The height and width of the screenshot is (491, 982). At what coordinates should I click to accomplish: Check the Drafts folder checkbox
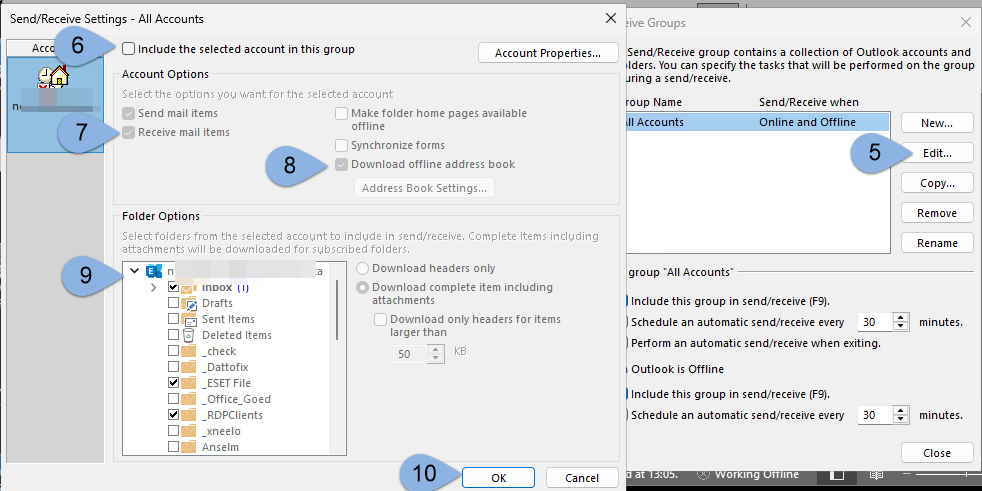click(x=173, y=303)
